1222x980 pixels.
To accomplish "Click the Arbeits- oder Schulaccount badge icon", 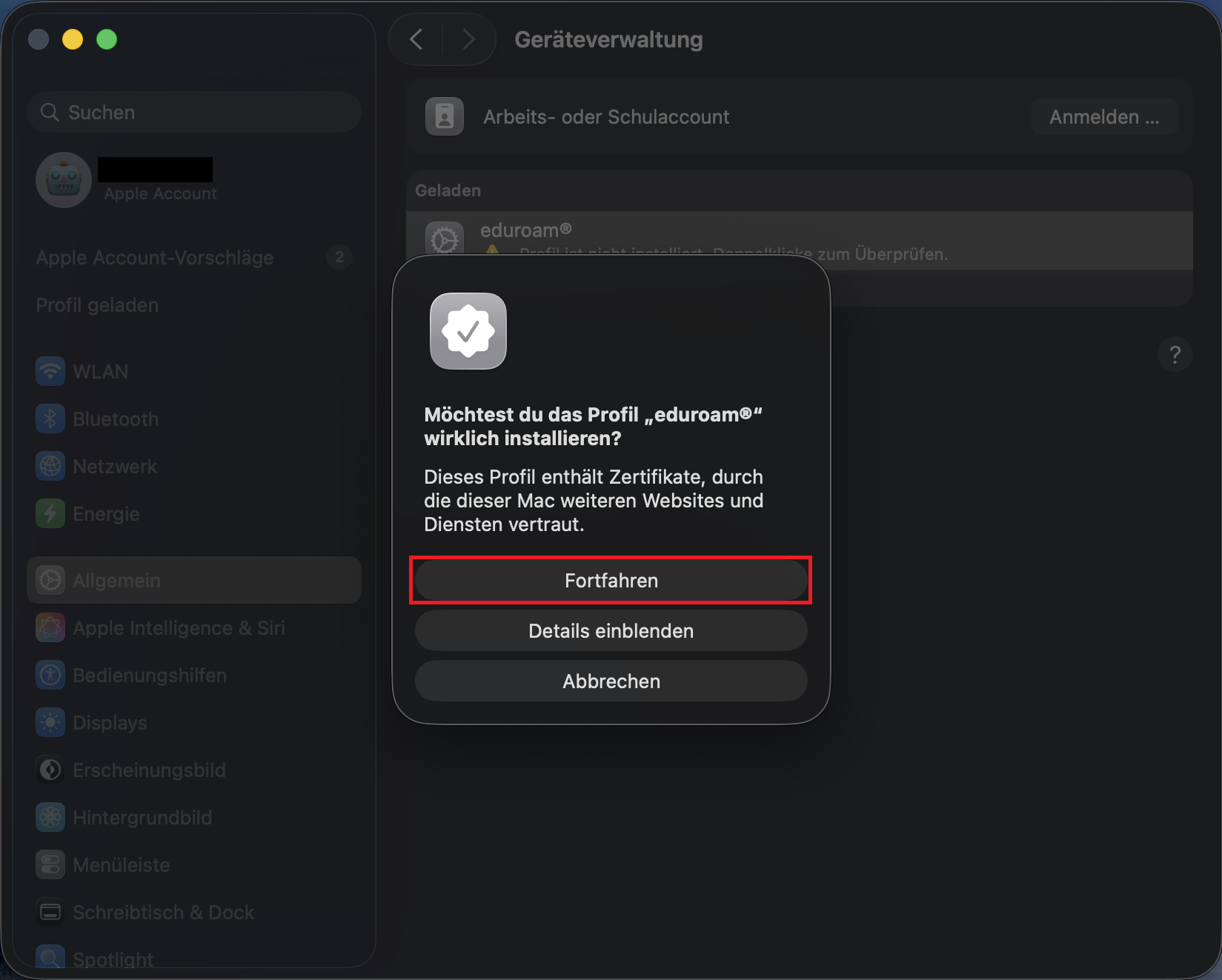I will tap(445, 116).
